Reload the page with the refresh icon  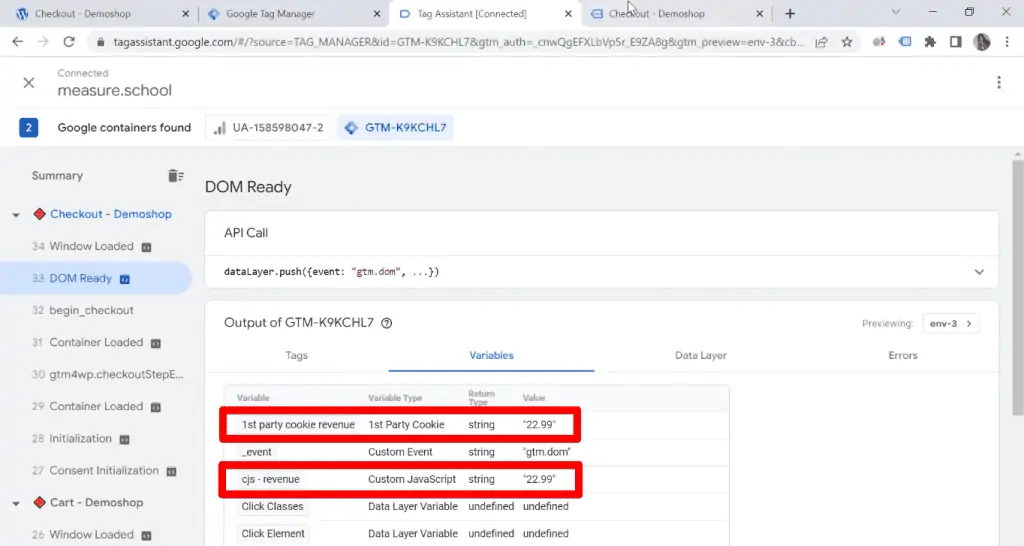pos(69,42)
